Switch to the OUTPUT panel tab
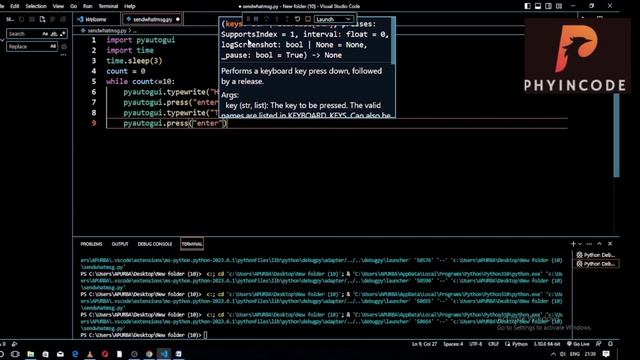Viewport: 640px width, 360px height. coord(120,244)
